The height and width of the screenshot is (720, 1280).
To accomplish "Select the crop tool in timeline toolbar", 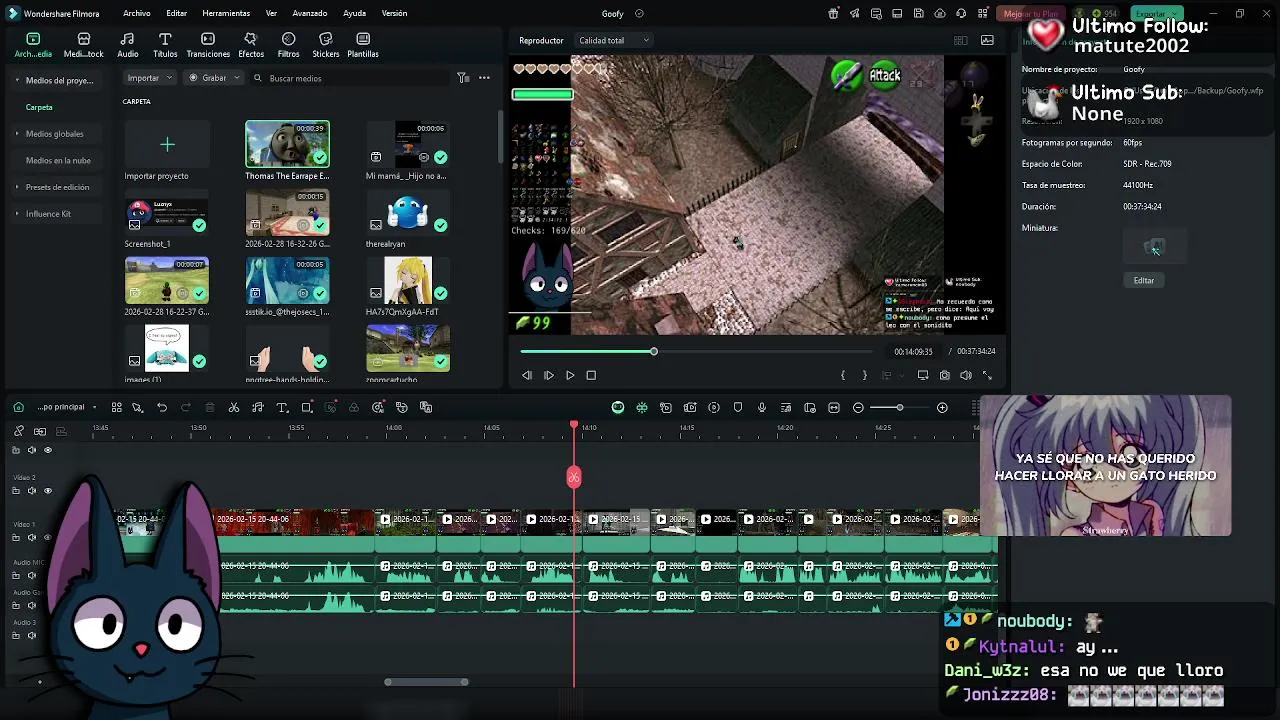I will coord(307,407).
